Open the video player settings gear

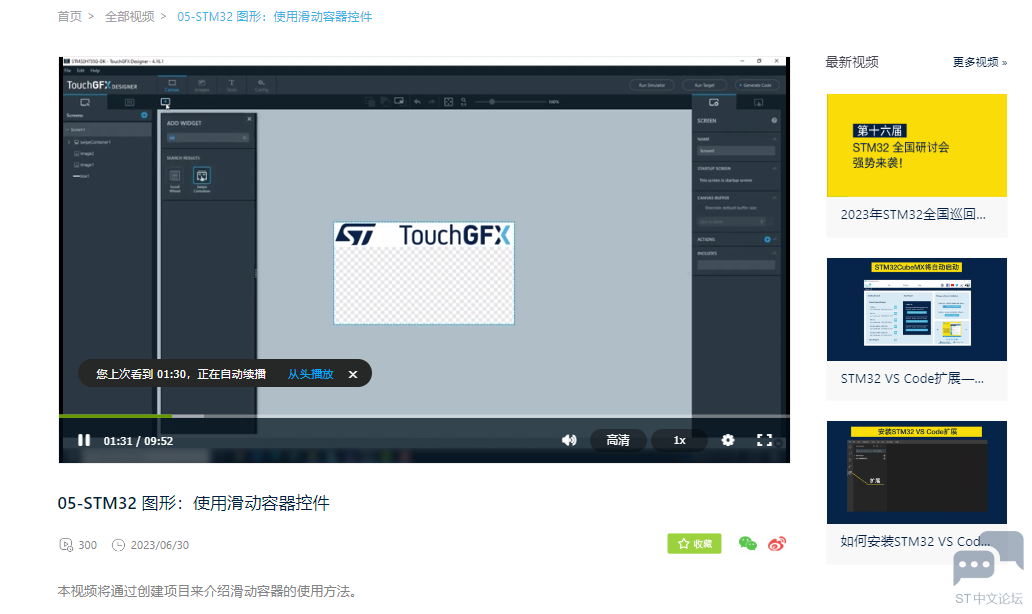point(728,440)
